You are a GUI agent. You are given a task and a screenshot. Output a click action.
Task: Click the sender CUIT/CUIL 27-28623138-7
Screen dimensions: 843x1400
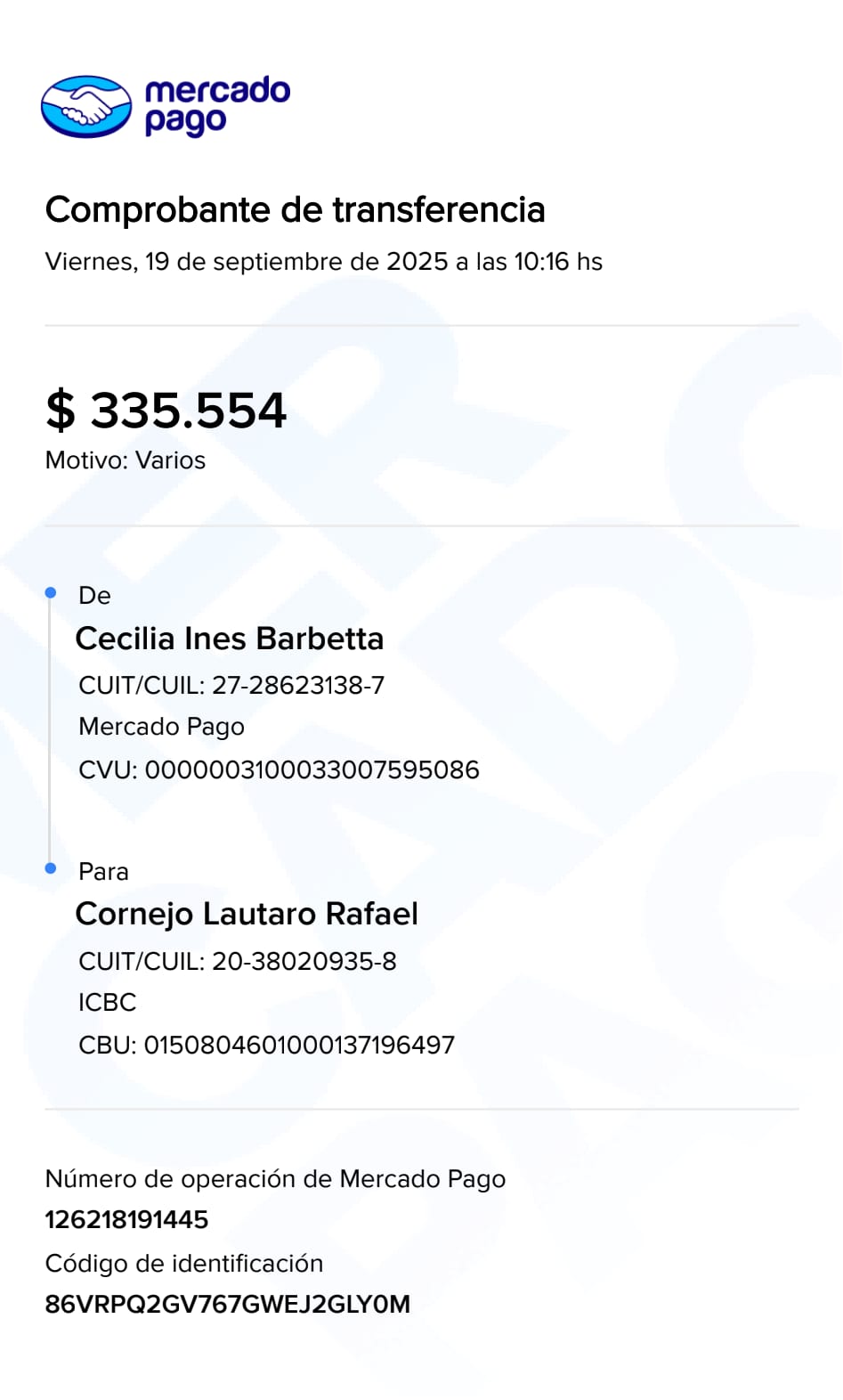231,685
